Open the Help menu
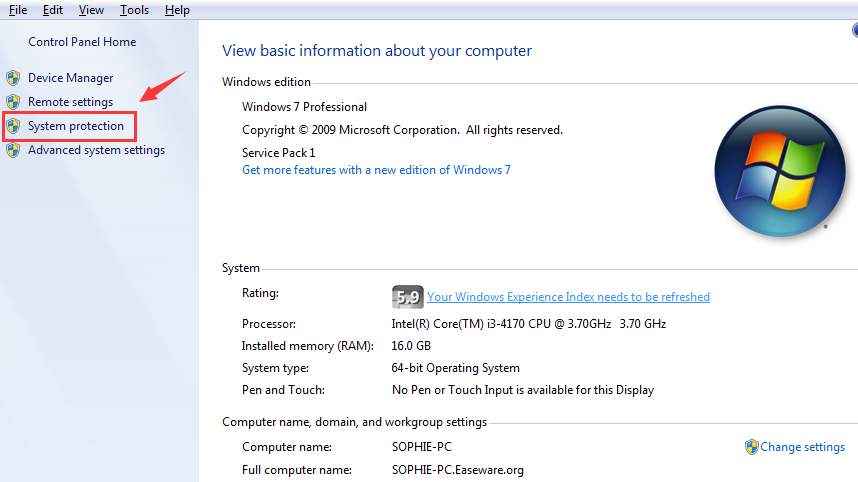Image resolution: width=858 pixels, height=482 pixels. coord(177,10)
